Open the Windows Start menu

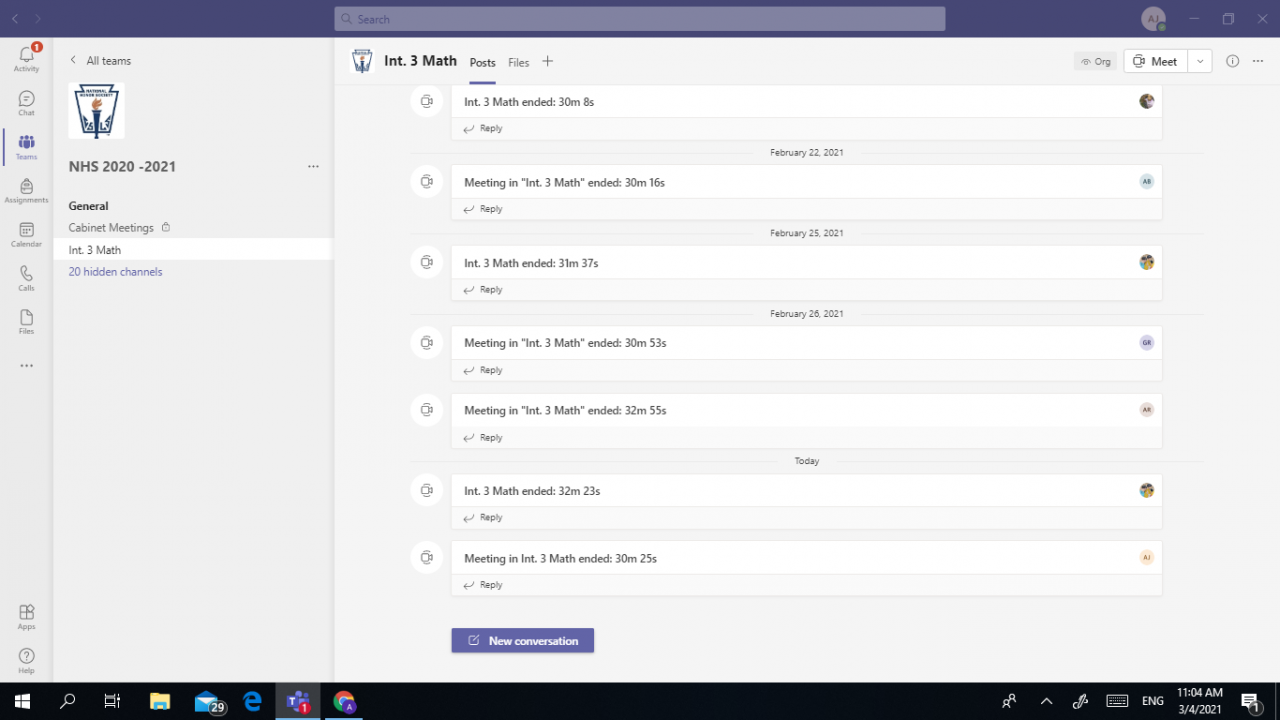pos(22,701)
